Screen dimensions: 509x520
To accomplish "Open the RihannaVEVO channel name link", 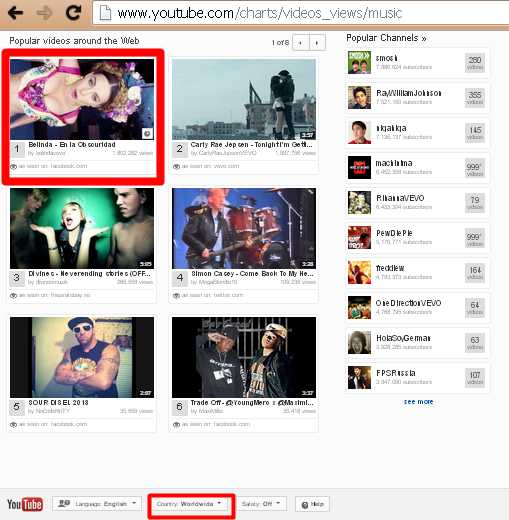I will 400,198.
